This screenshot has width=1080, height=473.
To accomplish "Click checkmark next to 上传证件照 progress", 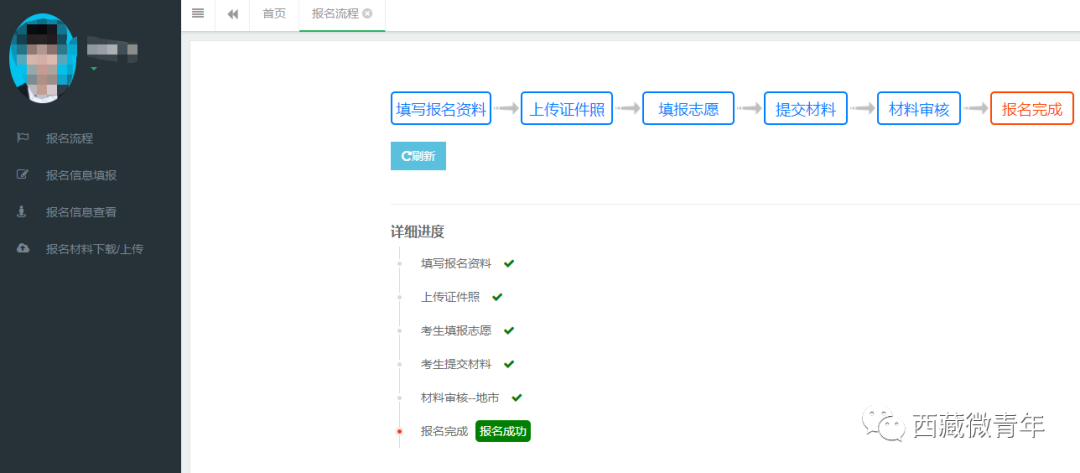I will [497, 297].
